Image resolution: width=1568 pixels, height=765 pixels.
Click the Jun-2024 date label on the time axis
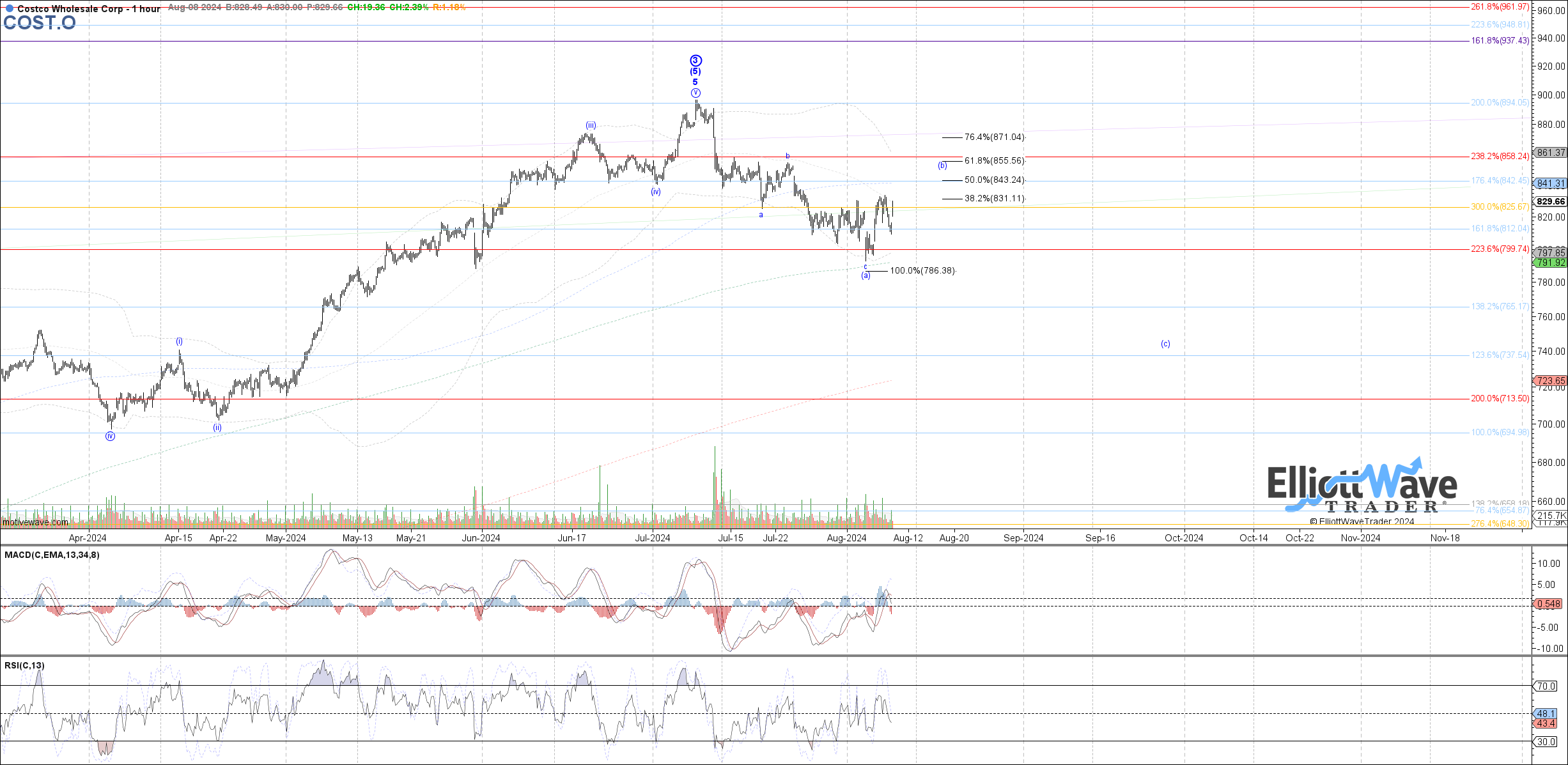coord(481,538)
